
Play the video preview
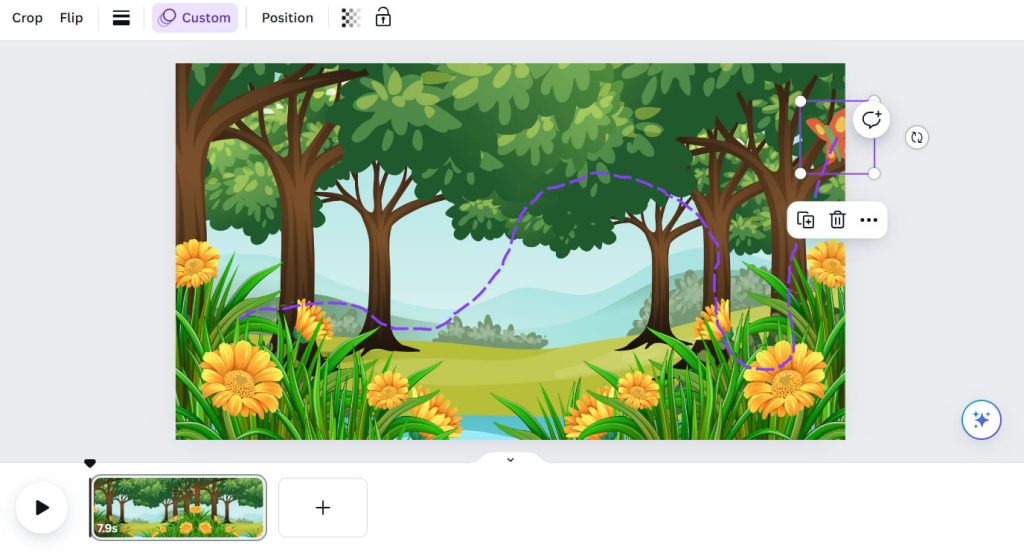coord(42,508)
